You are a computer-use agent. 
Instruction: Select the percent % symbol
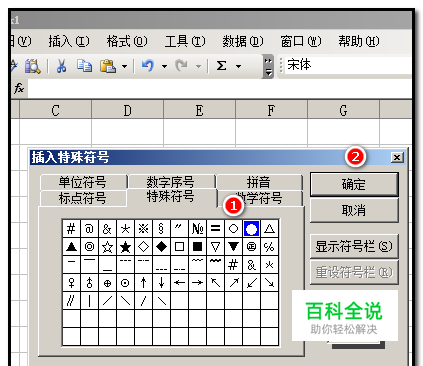click(269, 247)
